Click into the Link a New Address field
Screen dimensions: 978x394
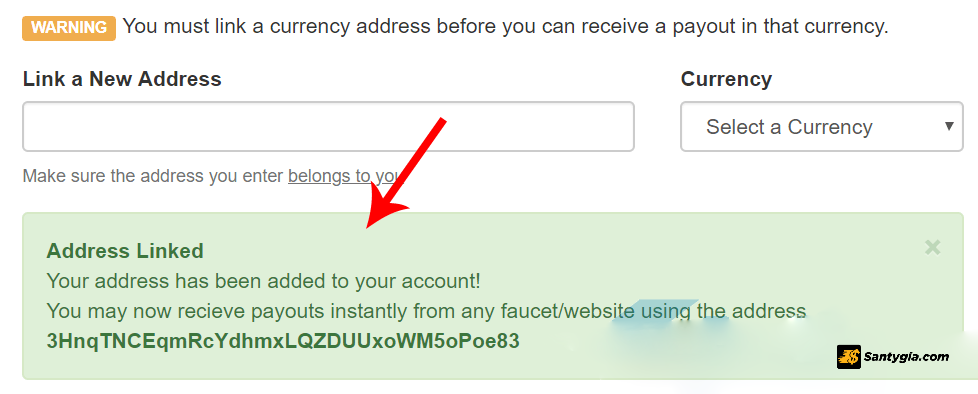coord(328,127)
